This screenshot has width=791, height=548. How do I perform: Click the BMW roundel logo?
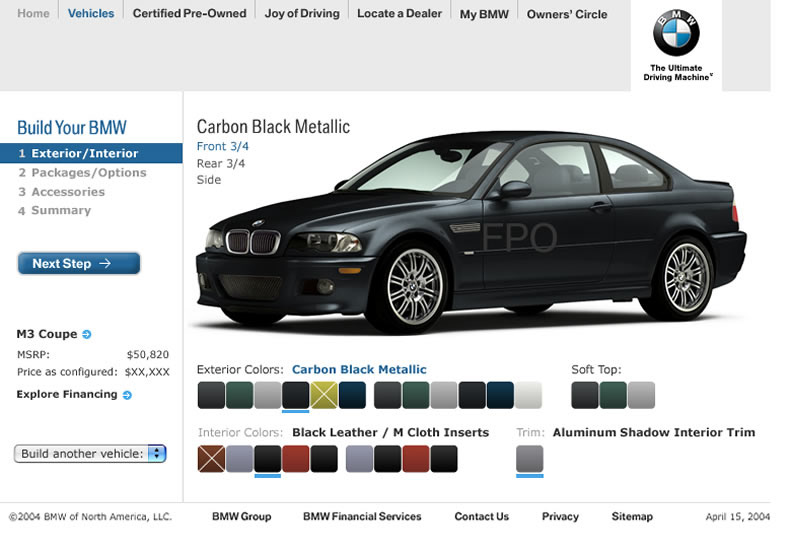coord(676,33)
